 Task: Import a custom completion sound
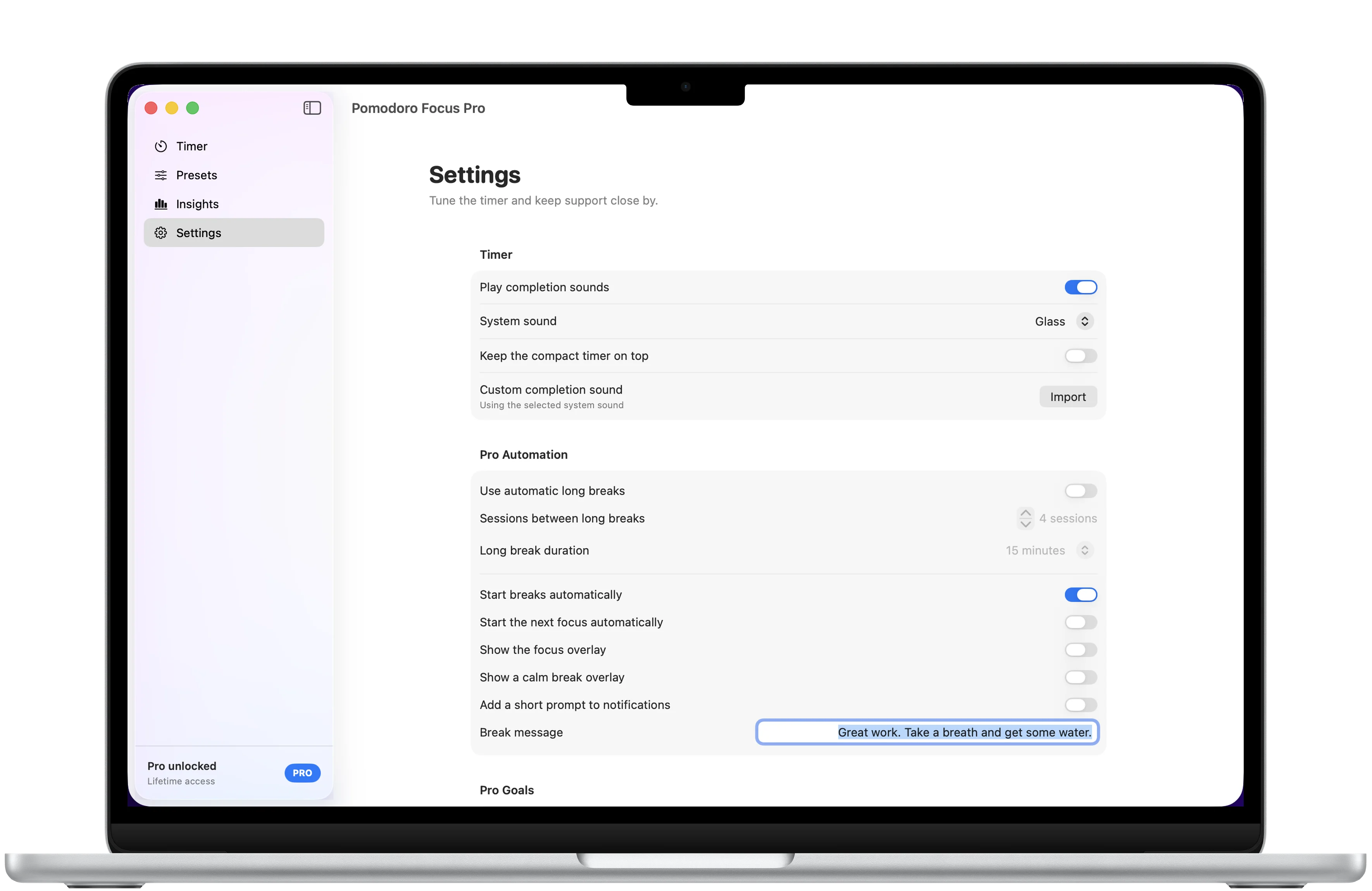(1068, 397)
